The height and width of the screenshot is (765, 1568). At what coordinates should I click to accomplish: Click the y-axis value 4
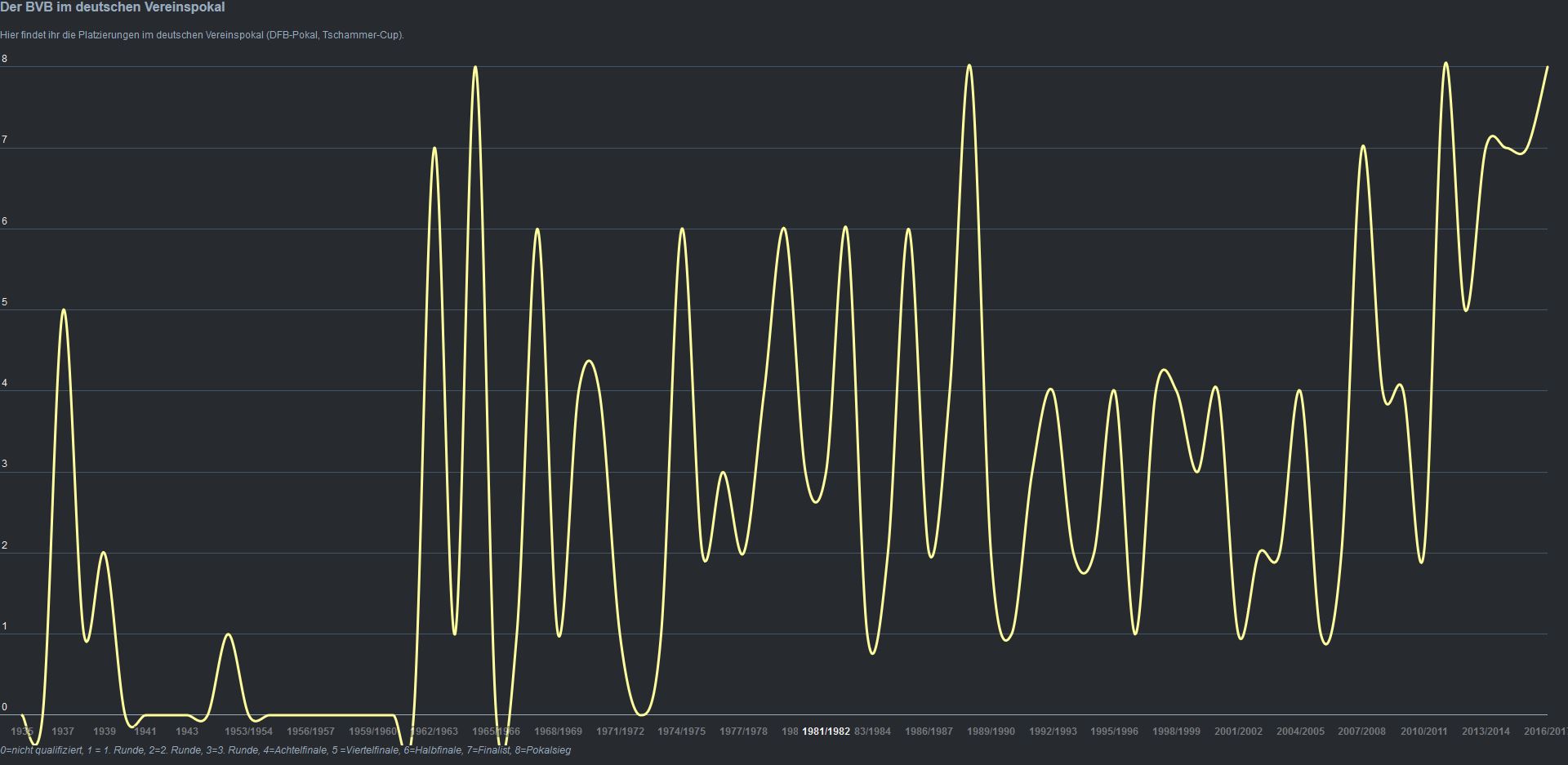click(4, 383)
